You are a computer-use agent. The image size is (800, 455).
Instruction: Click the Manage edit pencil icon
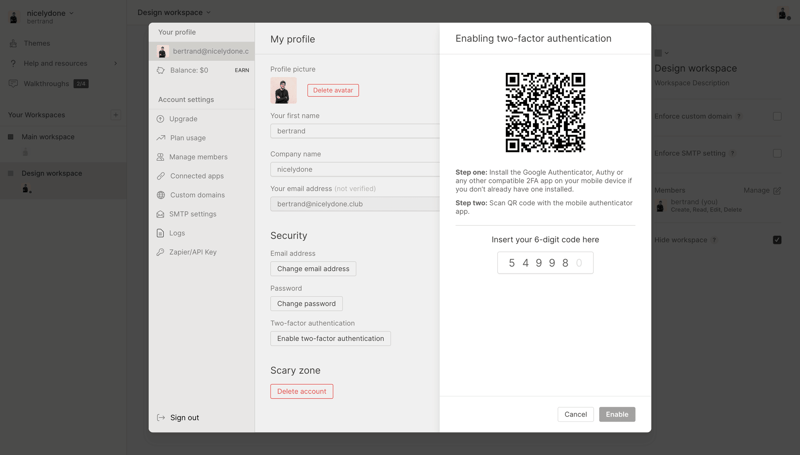[x=777, y=190]
